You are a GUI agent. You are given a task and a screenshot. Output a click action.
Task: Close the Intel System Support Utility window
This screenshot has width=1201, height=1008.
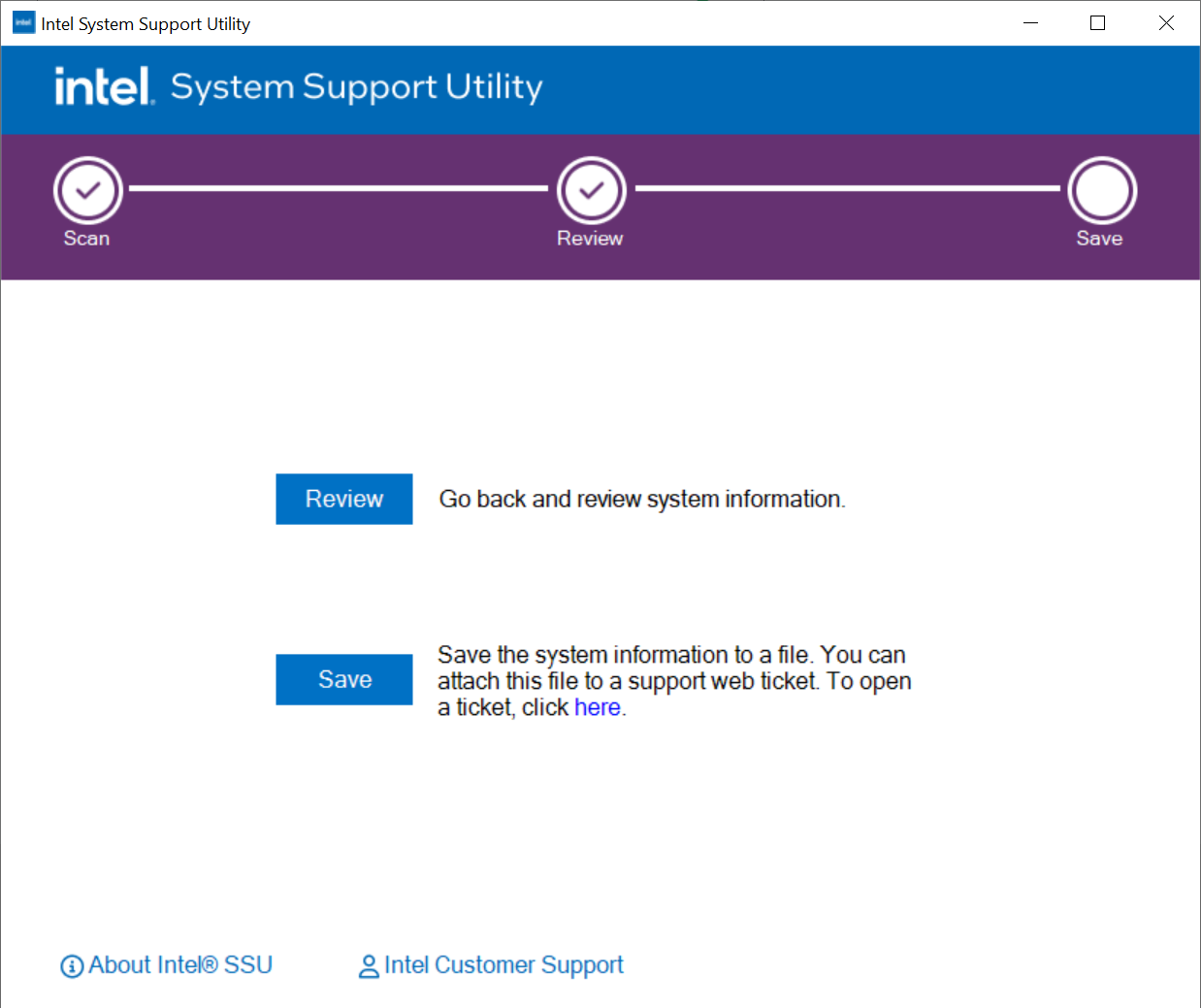click(x=1166, y=23)
